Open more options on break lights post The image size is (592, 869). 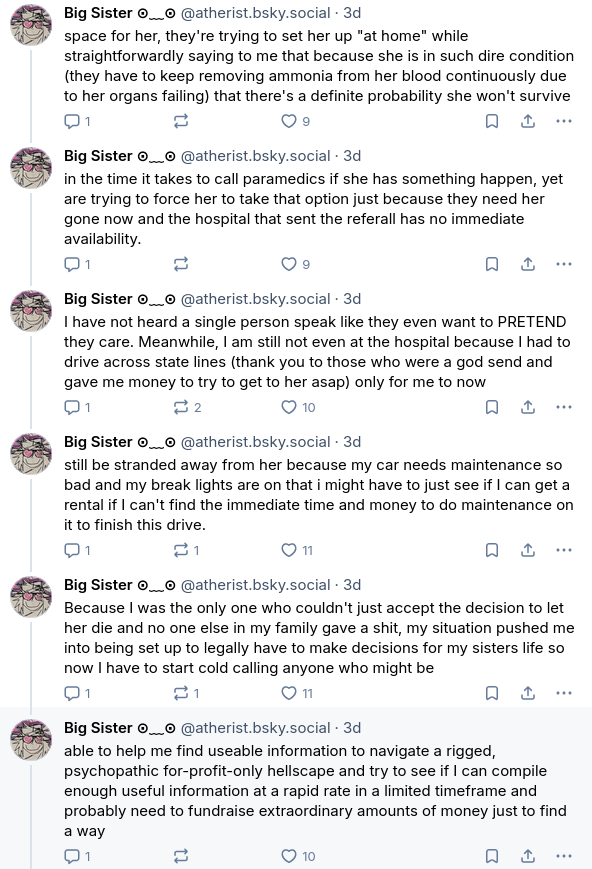pos(564,550)
